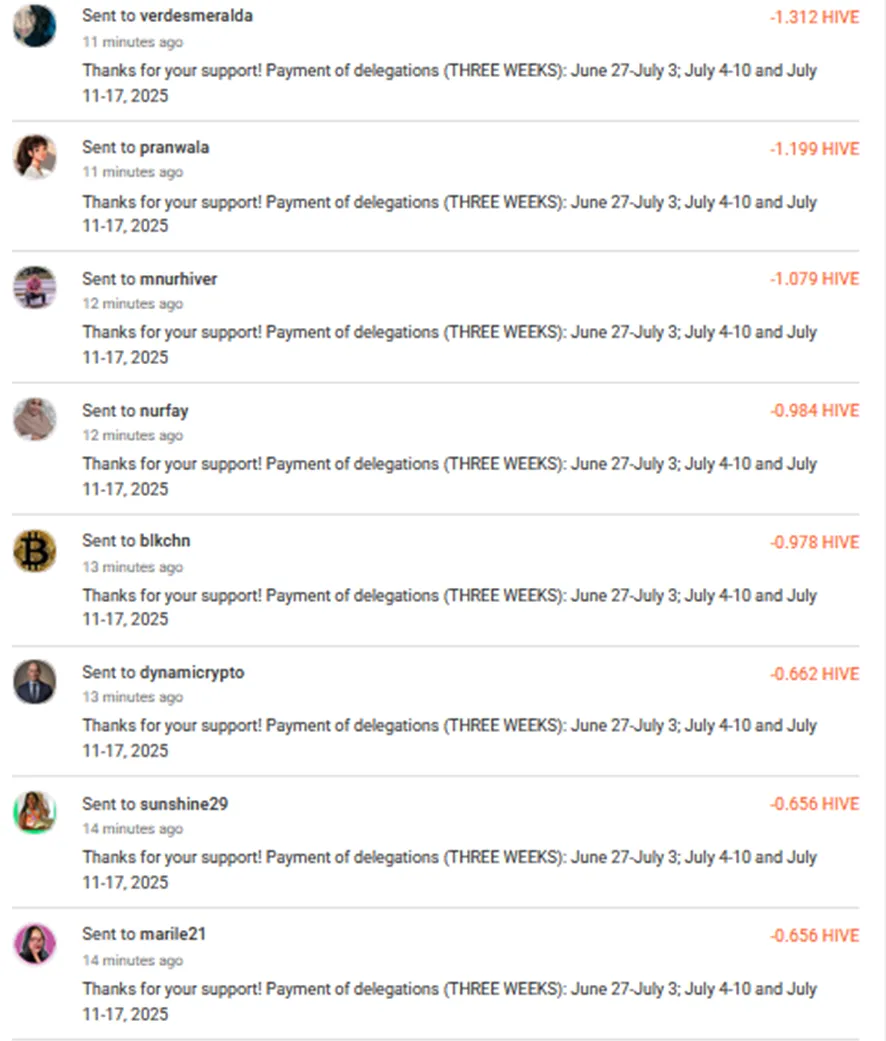Click dynamicrypto's avatar photo
Image resolution: width=886 pixels, height=1041 pixels.
coord(35,682)
